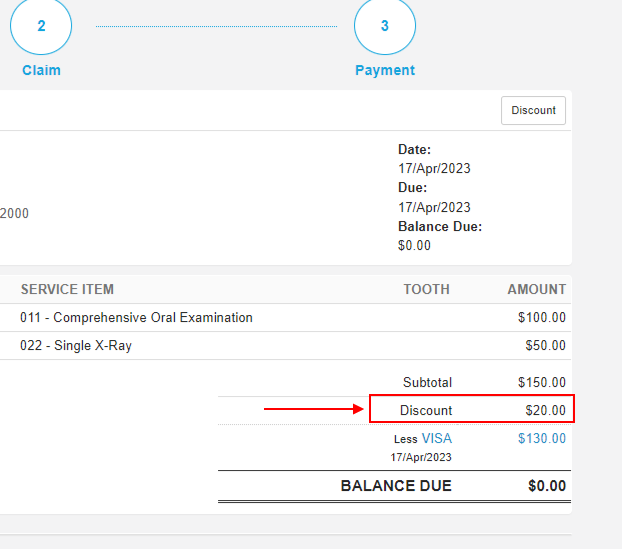
Task: Select the Comprehensive Oral Examination row
Action: (286, 317)
